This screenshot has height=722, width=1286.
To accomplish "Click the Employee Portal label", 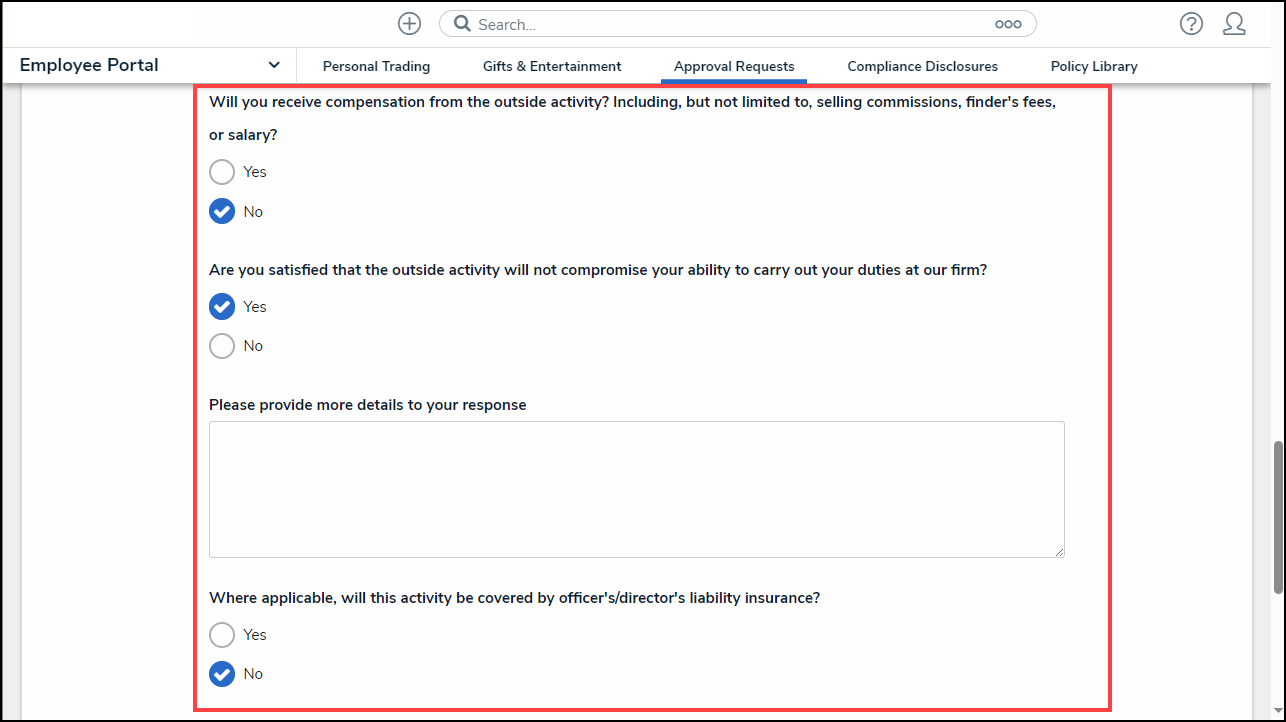I will tap(88, 64).
